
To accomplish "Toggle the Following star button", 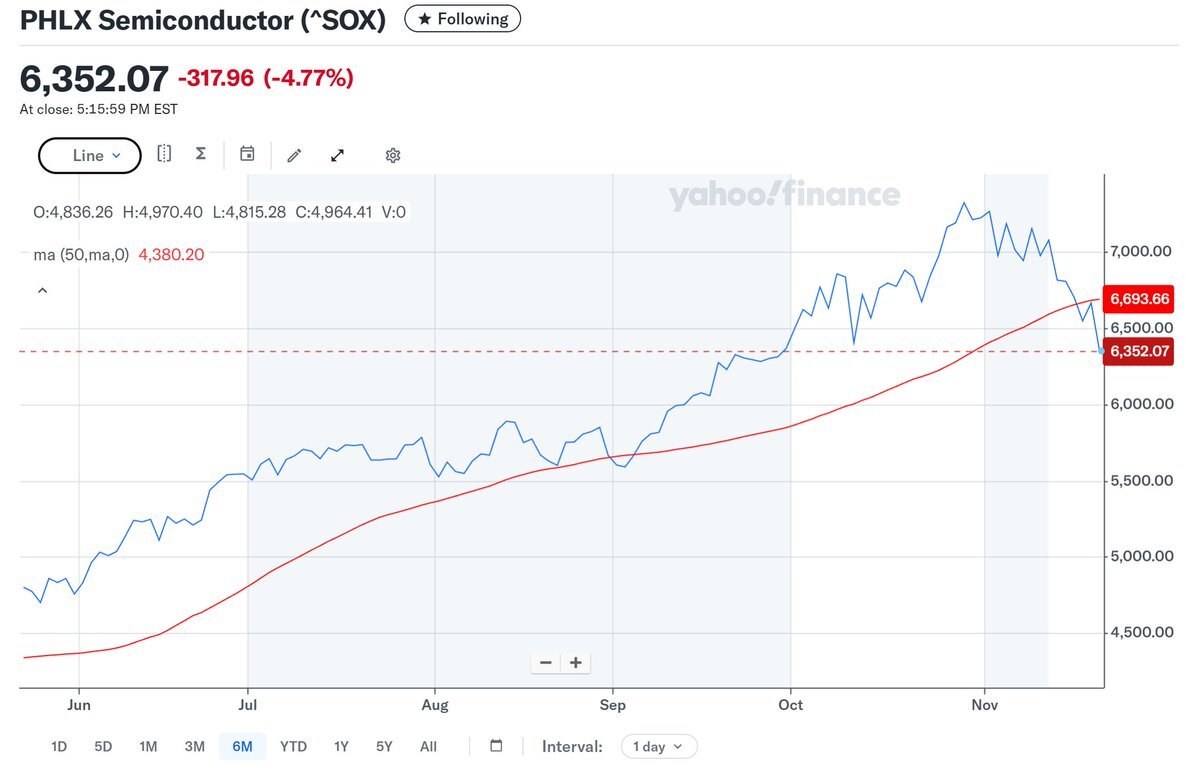I will [462, 19].
